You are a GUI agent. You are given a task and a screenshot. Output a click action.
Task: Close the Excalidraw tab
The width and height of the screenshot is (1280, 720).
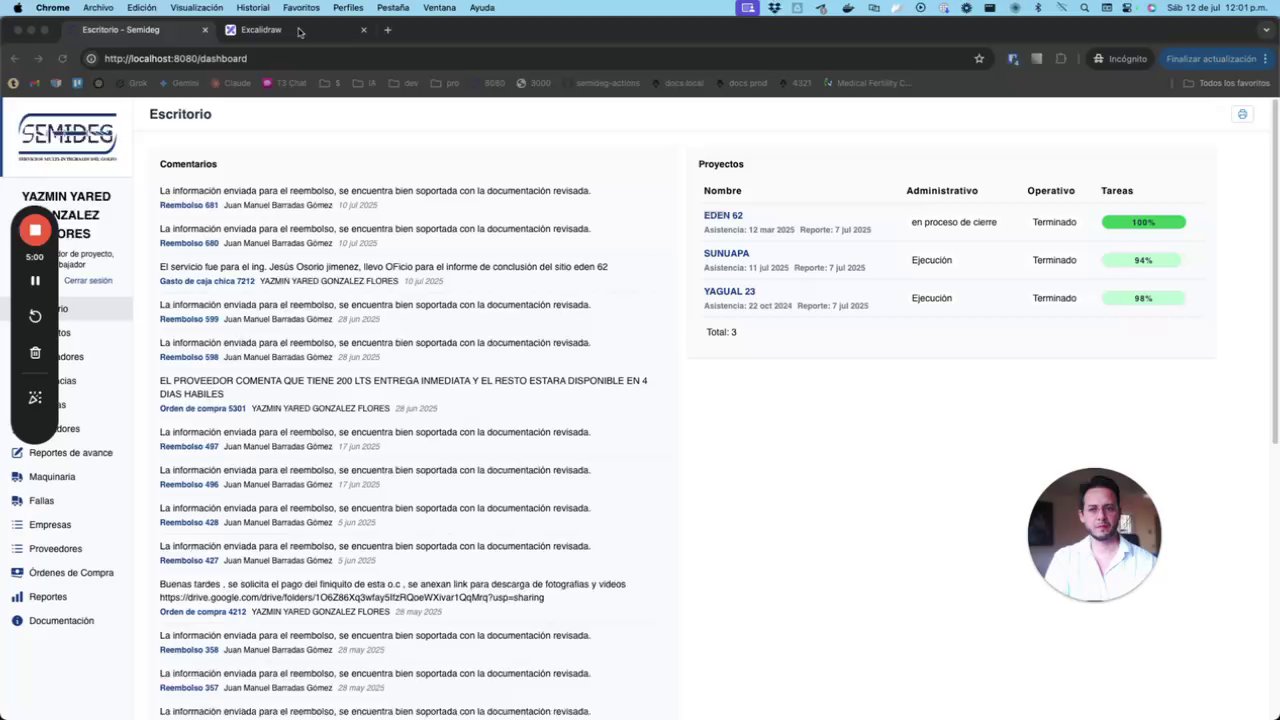tap(363, 30)
